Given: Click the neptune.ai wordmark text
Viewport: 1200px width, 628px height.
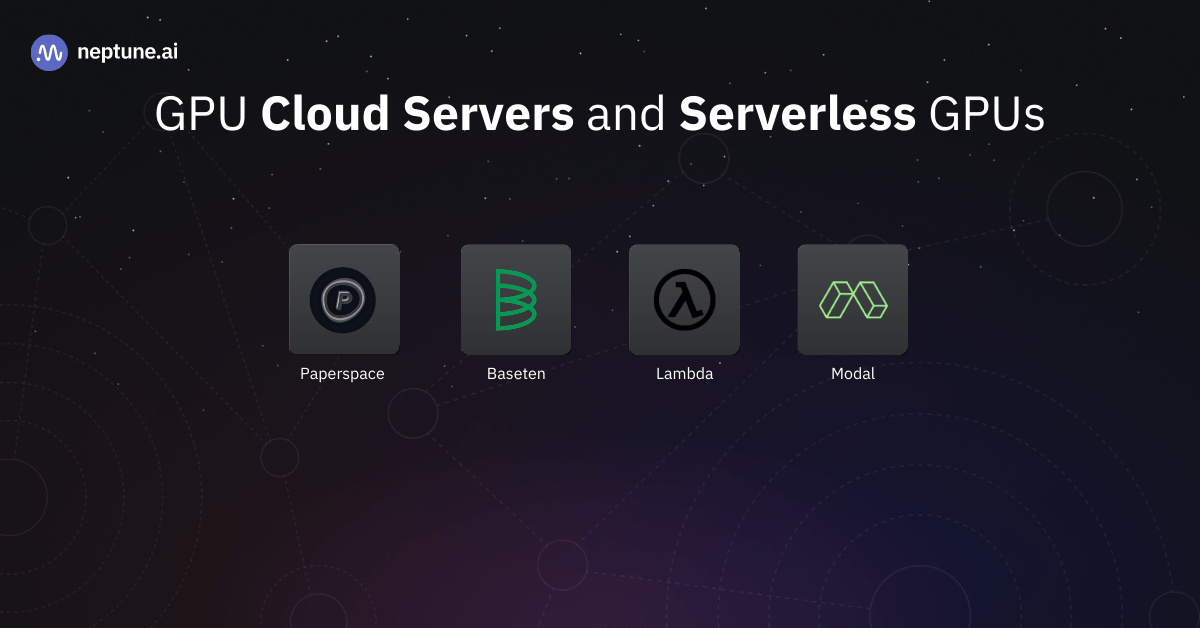Looking at the screenshot, I should point(127,52).
